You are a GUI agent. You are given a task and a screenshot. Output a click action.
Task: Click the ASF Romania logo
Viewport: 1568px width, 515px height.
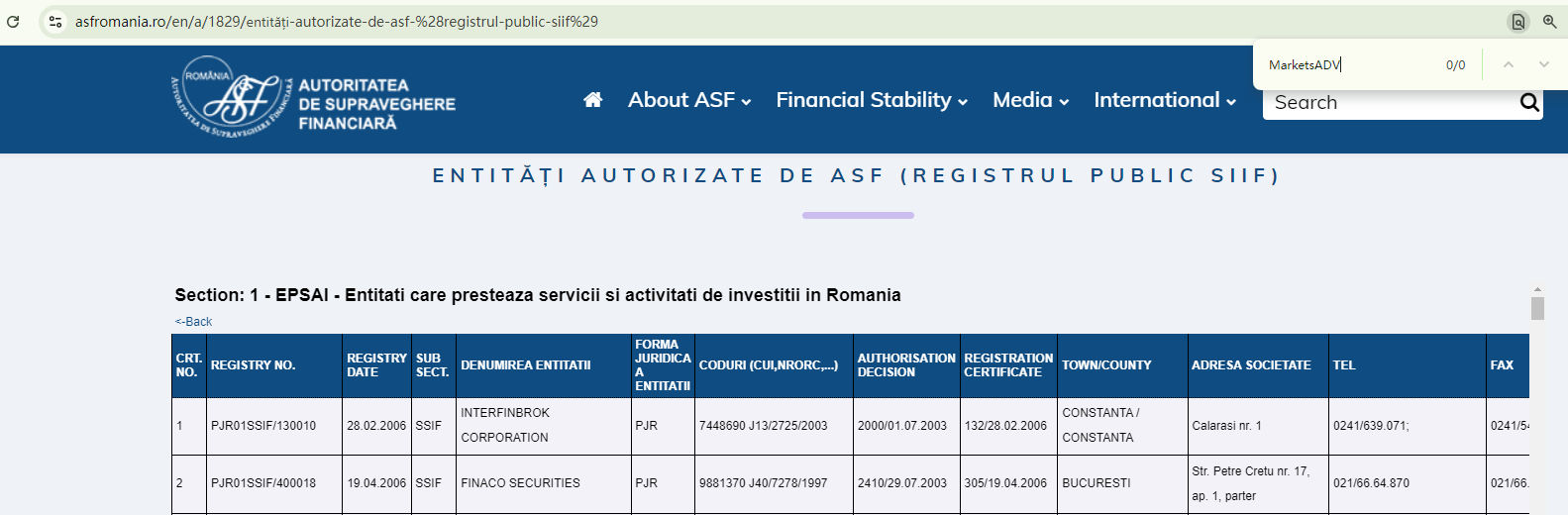[312, 97]
